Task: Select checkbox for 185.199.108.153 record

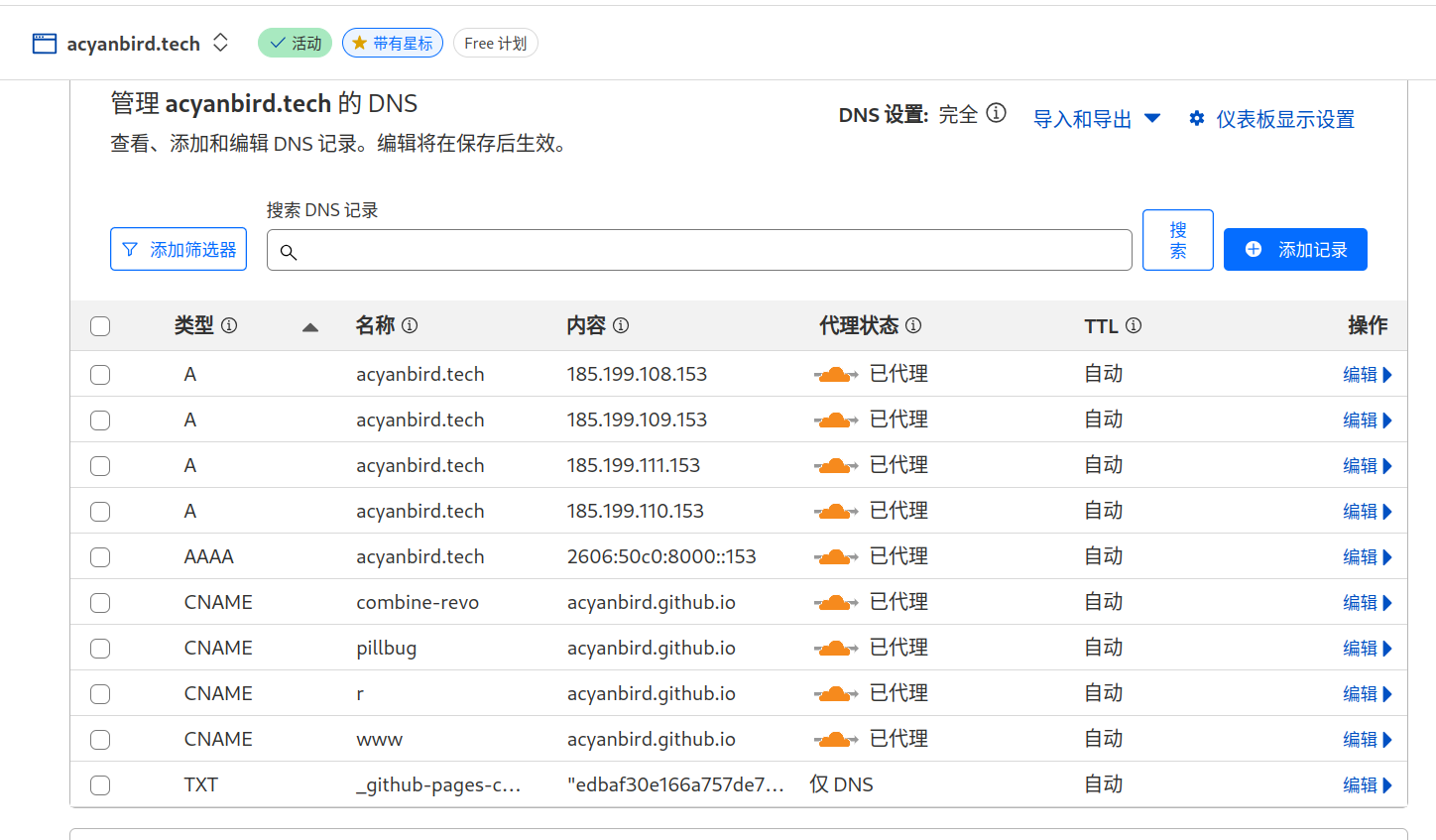Action: pyautogui.click(x=100, y=375)
